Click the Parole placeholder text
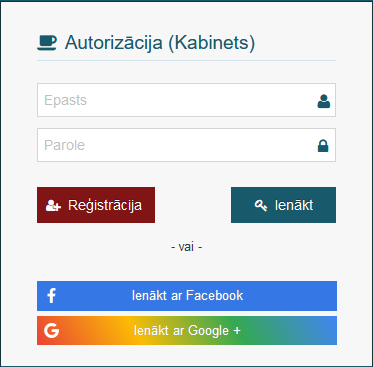The image size is (373, 367). (x=65, y=145)
